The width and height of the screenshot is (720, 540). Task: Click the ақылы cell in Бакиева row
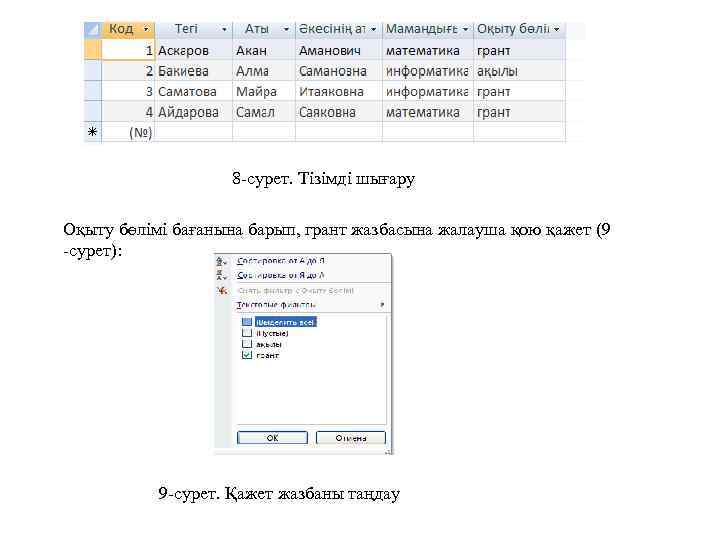tap(519, 71)
